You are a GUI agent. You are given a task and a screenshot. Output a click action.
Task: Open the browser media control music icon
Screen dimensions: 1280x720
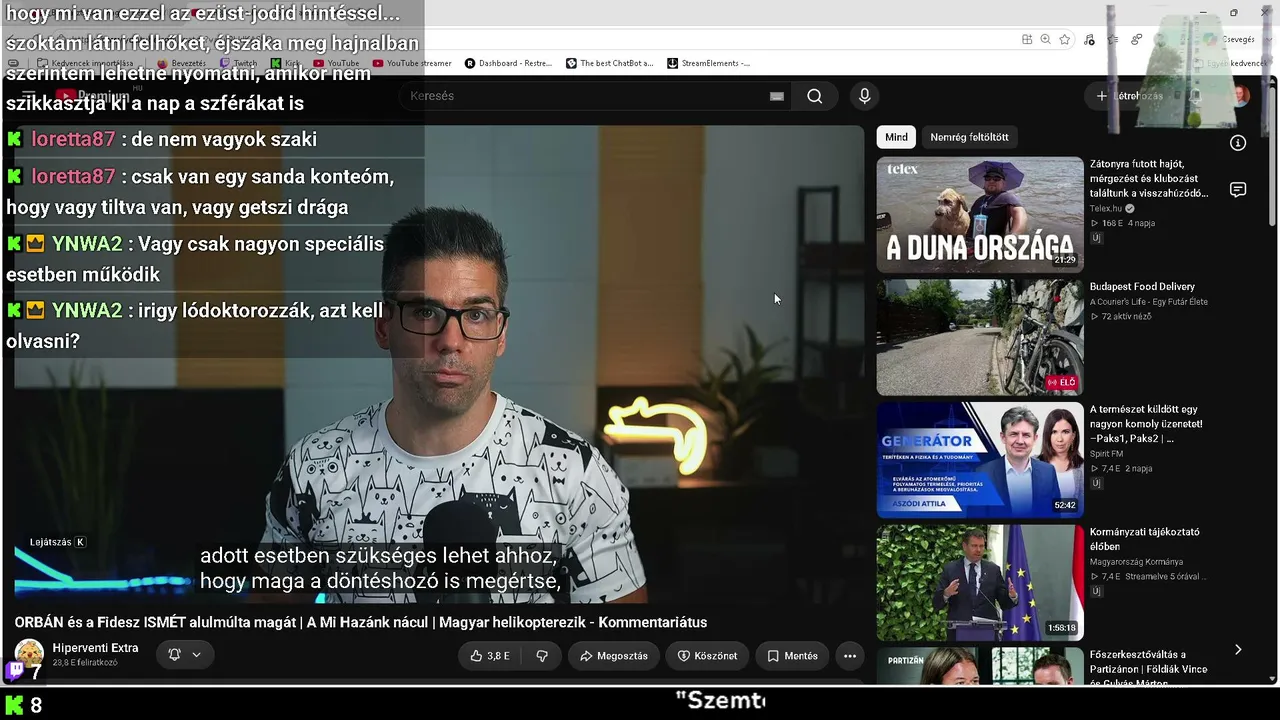[1089, 39]
